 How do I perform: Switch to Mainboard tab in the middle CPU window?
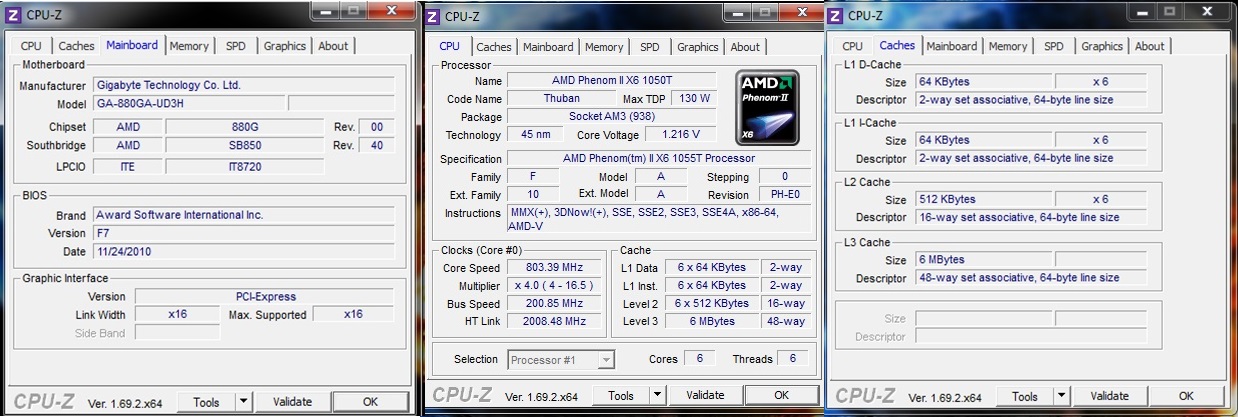(548, 47)
